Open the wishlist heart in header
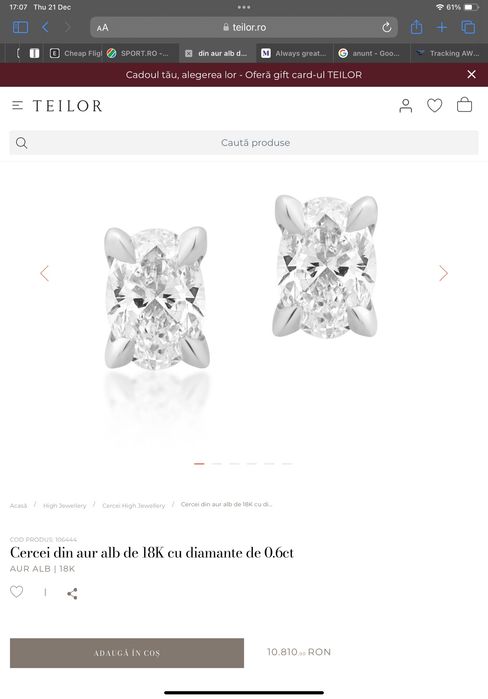The width and height of the screenshot is (488, 699). pos(435,106)
